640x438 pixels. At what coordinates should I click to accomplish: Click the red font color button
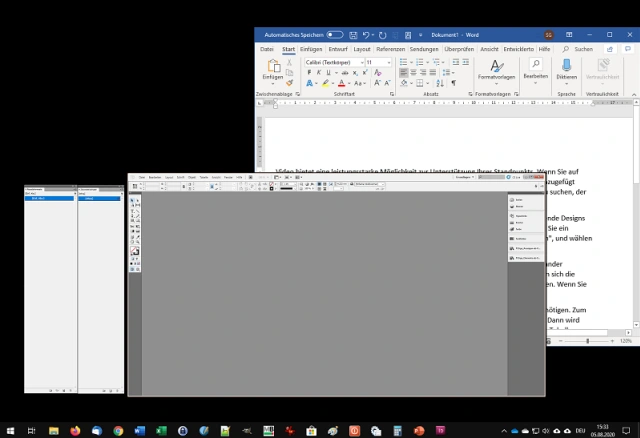(x=342, y=84)
